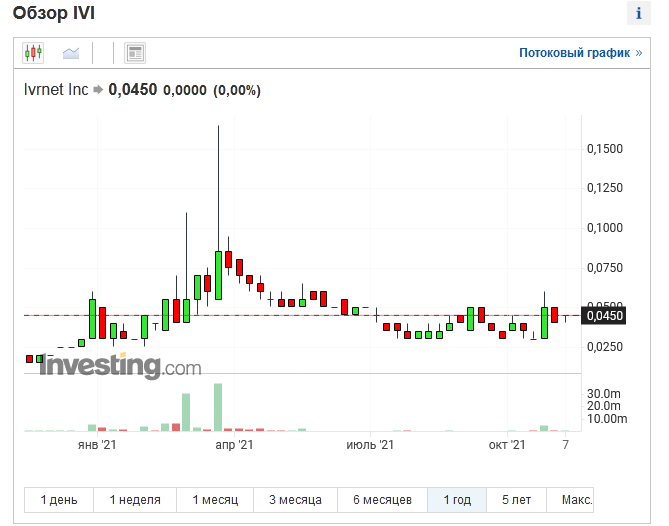Select the 1 неделя timeframe tab
Image resolution: width=669 pixels, height=526 pixels.
[135, 500]
